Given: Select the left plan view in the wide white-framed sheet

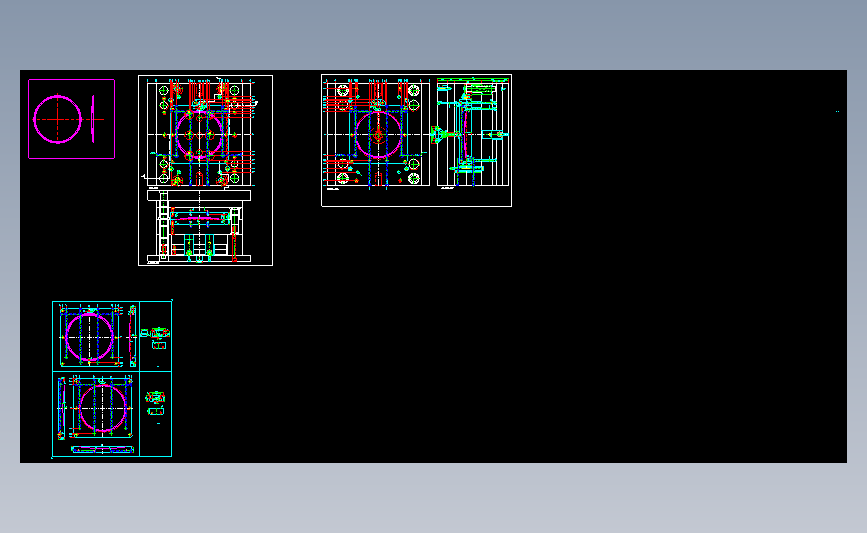Looking at the screenshot, I should pos(377,134).
